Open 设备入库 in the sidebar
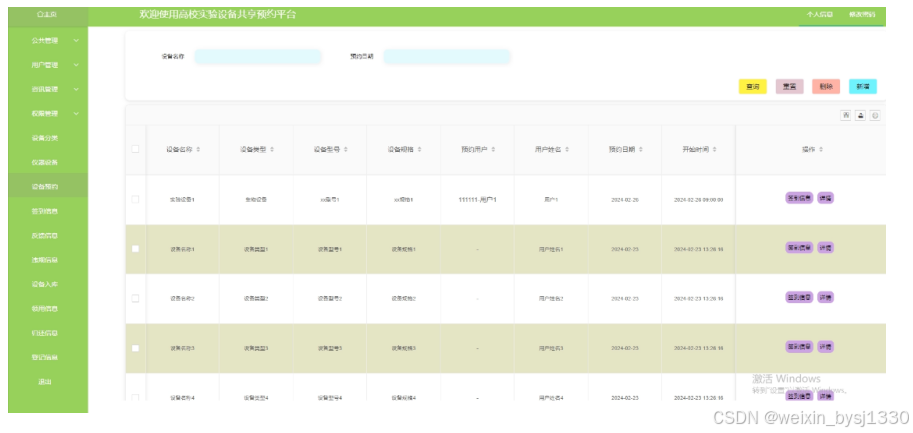 coord(45,284)
